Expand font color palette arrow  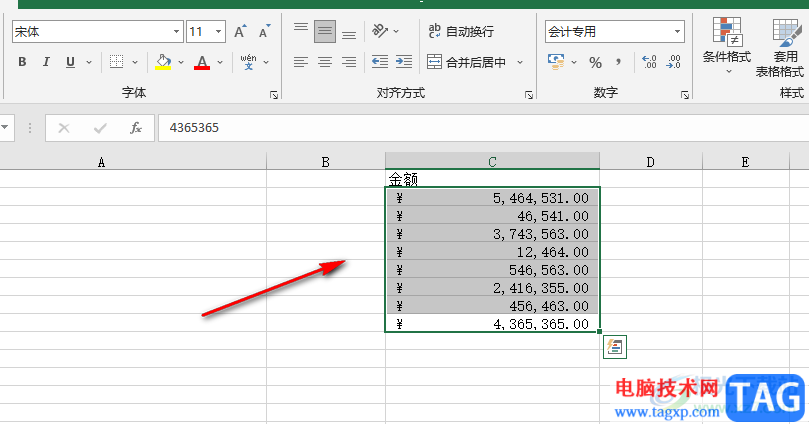tap(220, 62)
